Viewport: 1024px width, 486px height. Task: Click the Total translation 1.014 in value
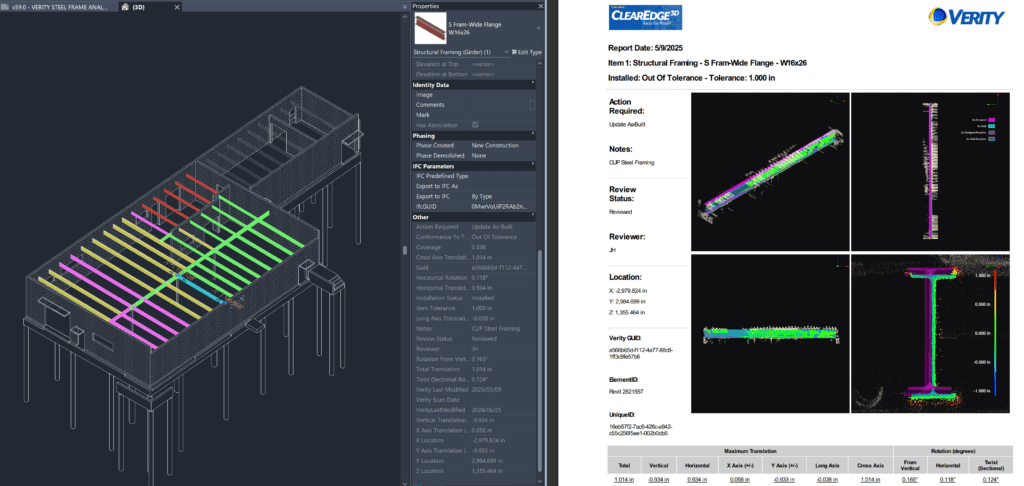(626, 479)
